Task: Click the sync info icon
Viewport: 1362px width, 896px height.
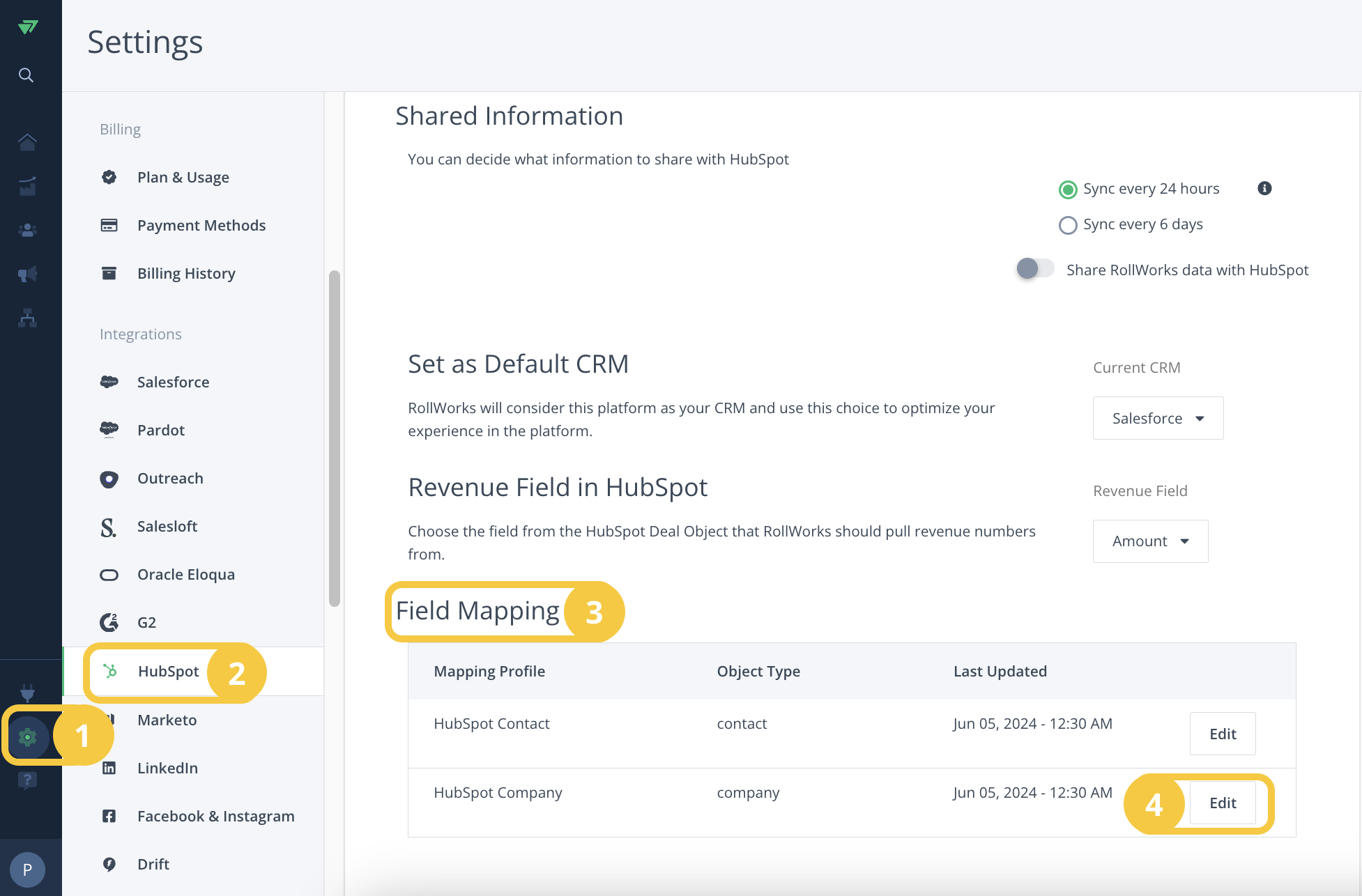Action: [x=1264, y=188]
